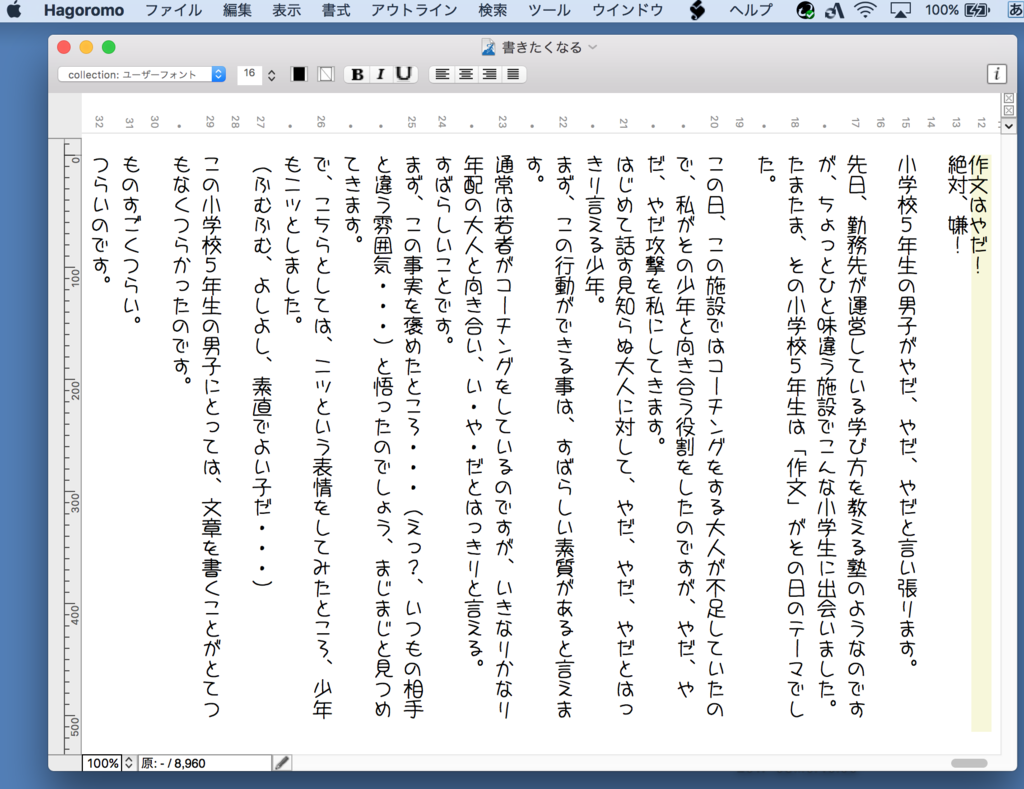Viewport: 1024px width, 789px height.
Task: Open the Hagoromo application menu
Action: (x=84, y=10)
